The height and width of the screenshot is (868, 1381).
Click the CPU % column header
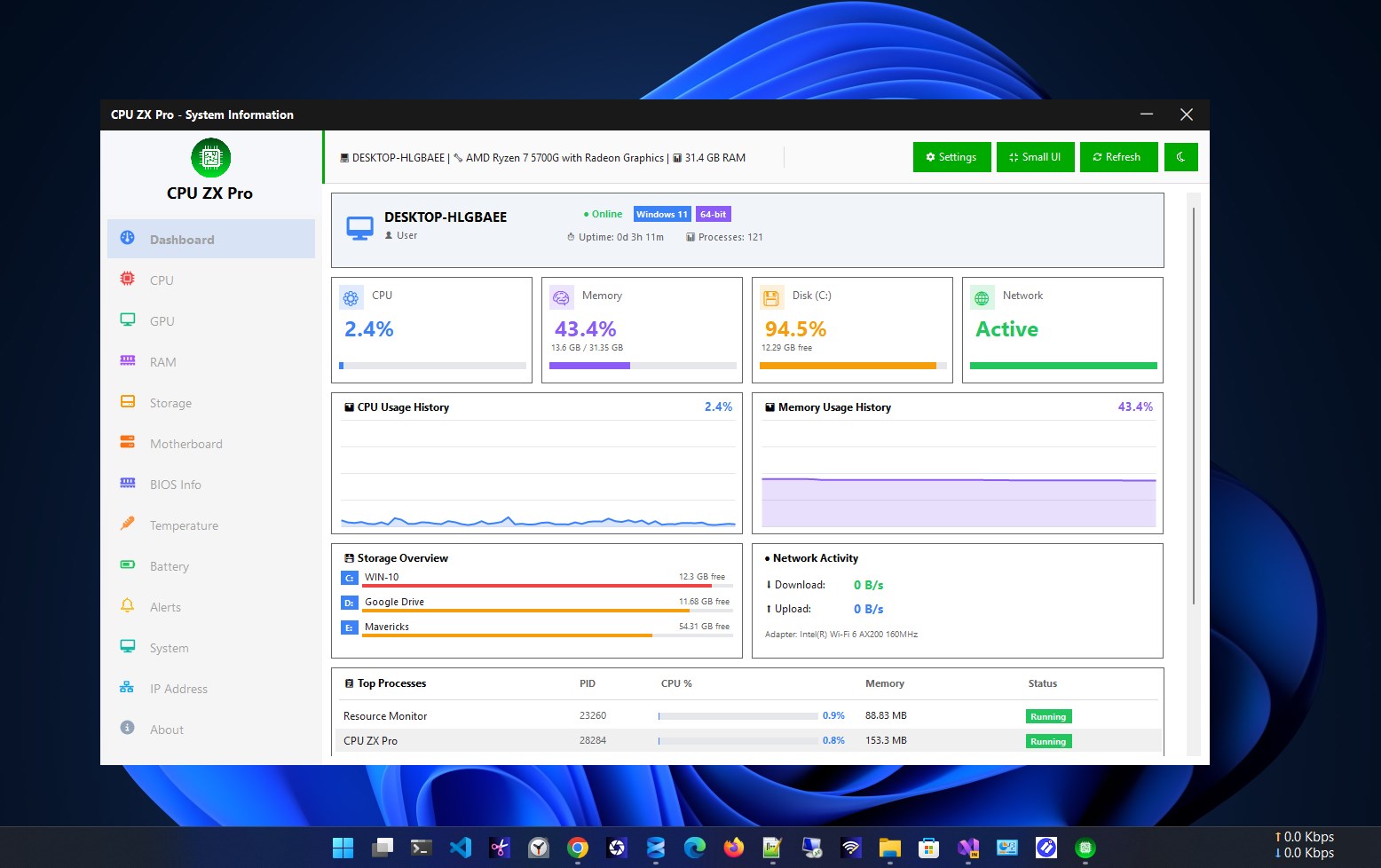[x=676, y=683]
